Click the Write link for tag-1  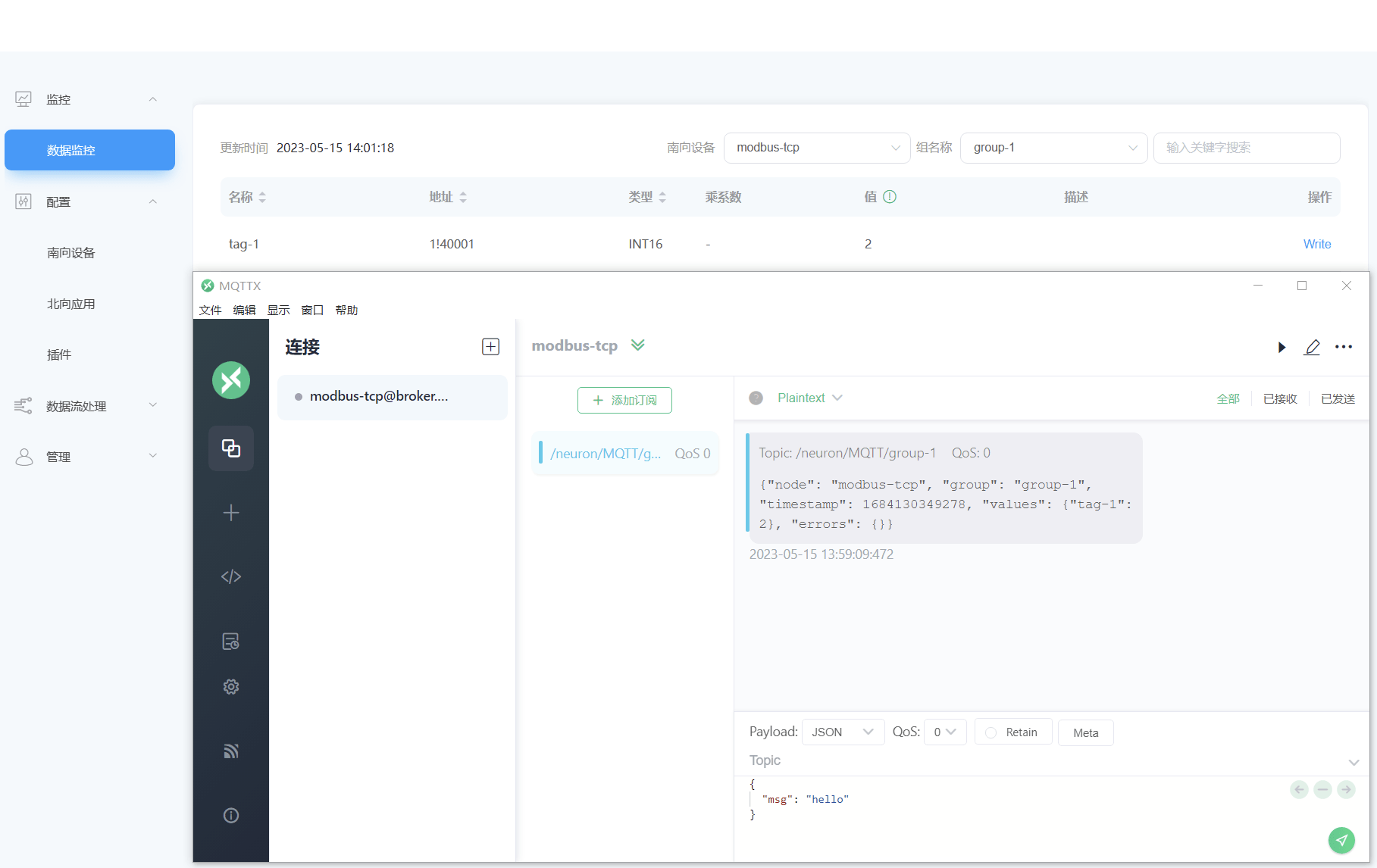click(1316, 244)
